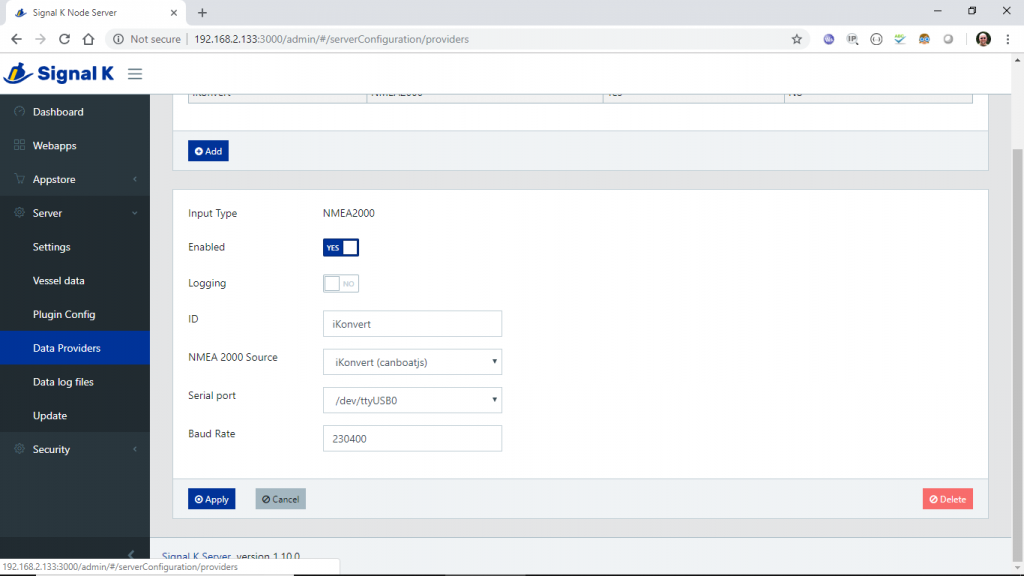Toggle the Enabled switch off
Viewport: 1024px width, 576px height.
click(340, 247)
